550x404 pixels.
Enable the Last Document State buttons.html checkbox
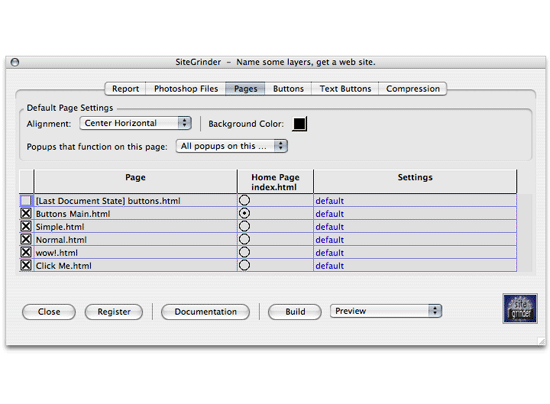coord(26,201)
